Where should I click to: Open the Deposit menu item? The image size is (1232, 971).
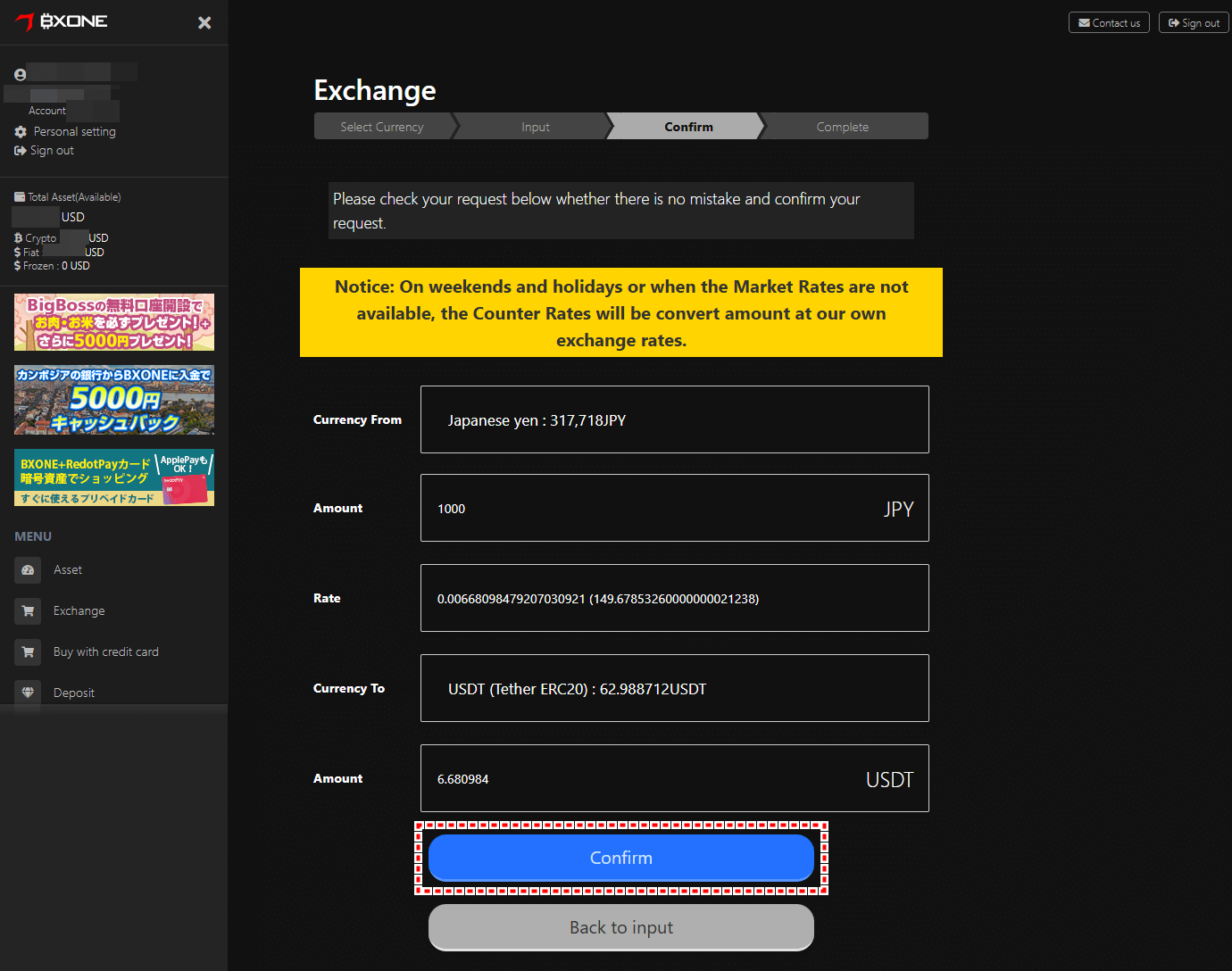(74, 693)
